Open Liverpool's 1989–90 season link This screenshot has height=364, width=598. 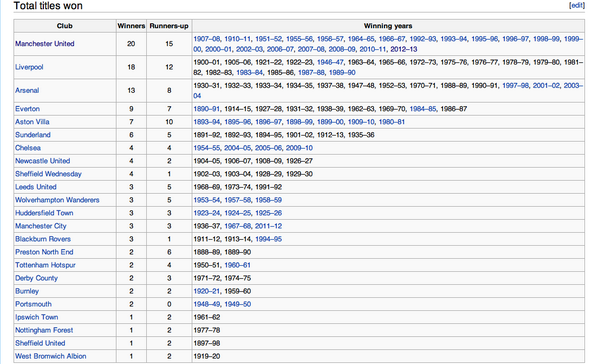(x=342, y=72)
